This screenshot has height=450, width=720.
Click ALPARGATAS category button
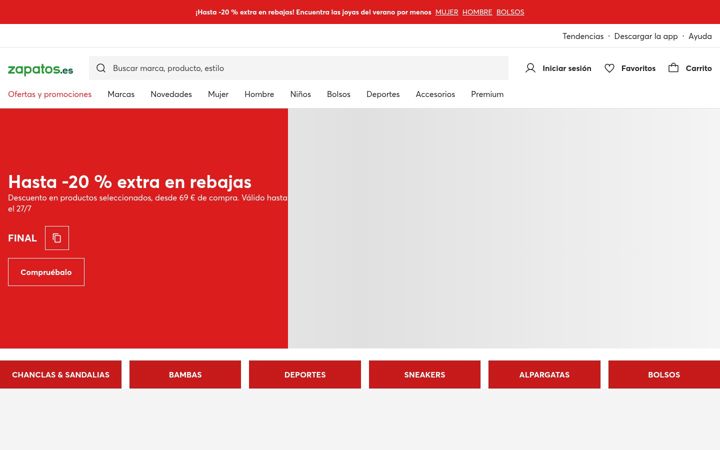(544, 375)
